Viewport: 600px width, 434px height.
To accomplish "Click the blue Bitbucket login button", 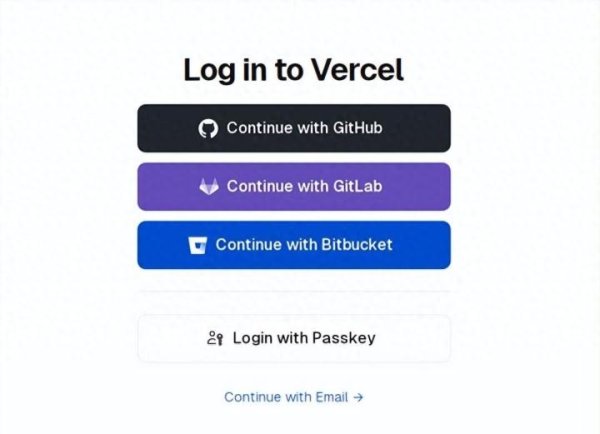I will [294, 245].
